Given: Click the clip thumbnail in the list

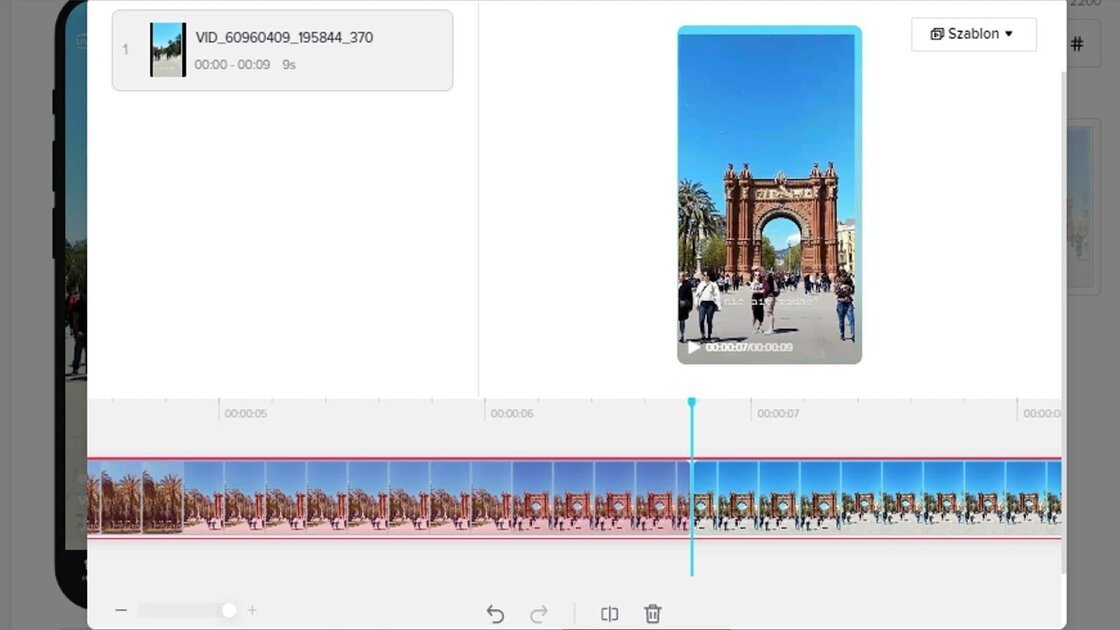Looking at the screenshot, I should pyautogui.click(x=167, y=50).
